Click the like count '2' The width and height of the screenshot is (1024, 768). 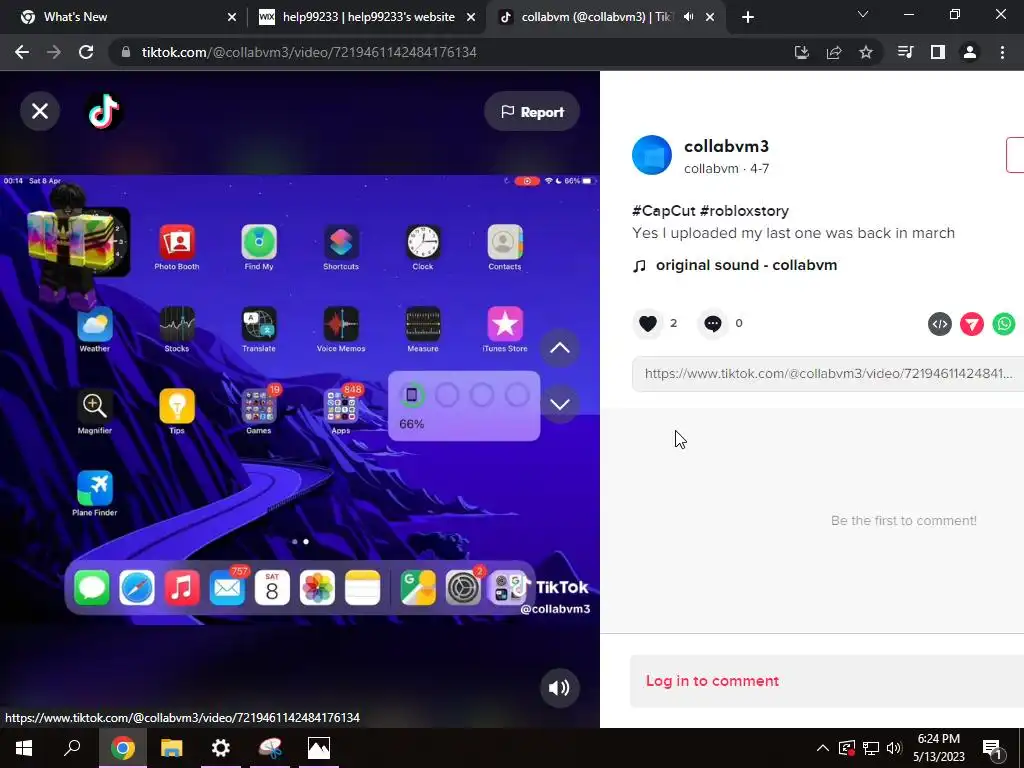point(673,323)
